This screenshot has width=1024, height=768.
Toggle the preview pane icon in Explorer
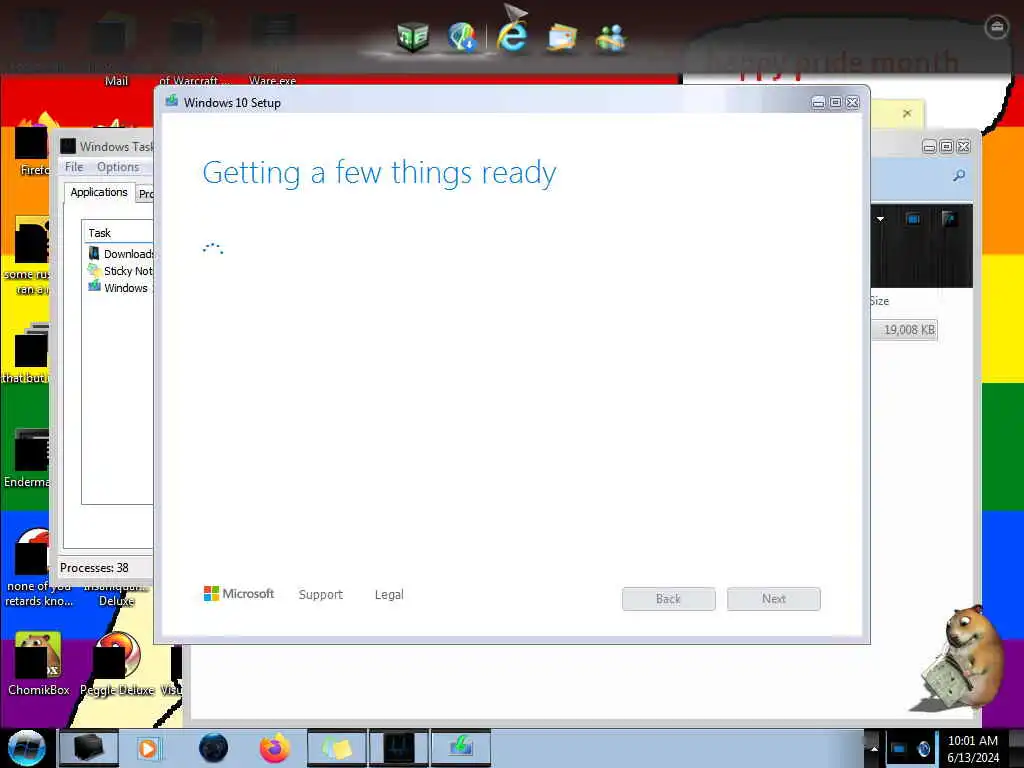[914, 219]
